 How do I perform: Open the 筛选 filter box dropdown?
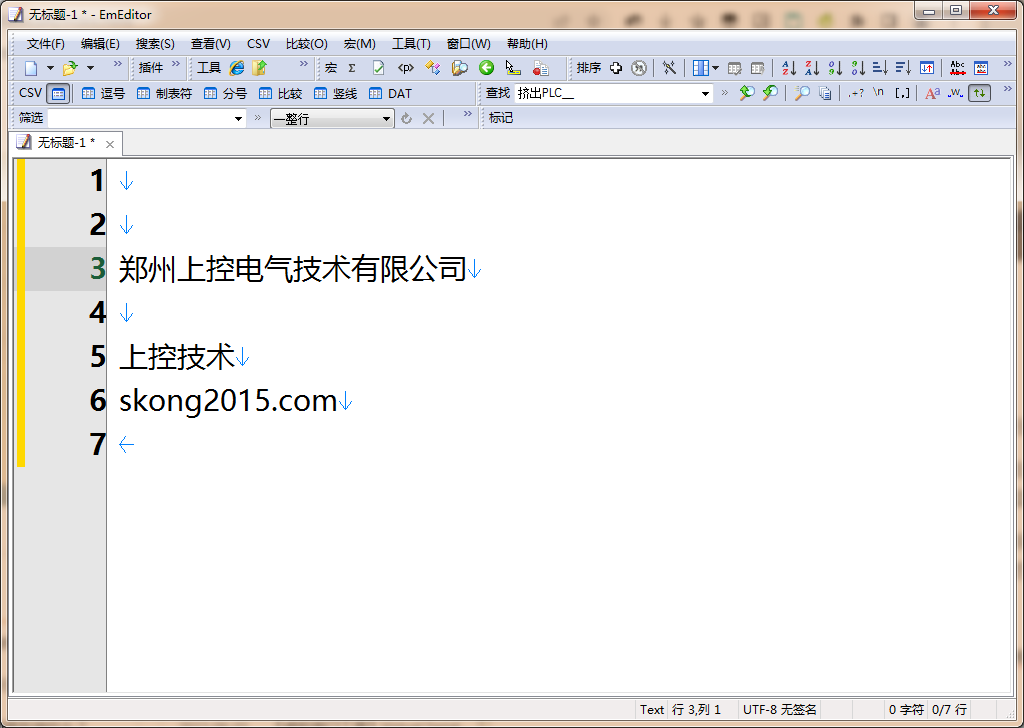(238, 118)
